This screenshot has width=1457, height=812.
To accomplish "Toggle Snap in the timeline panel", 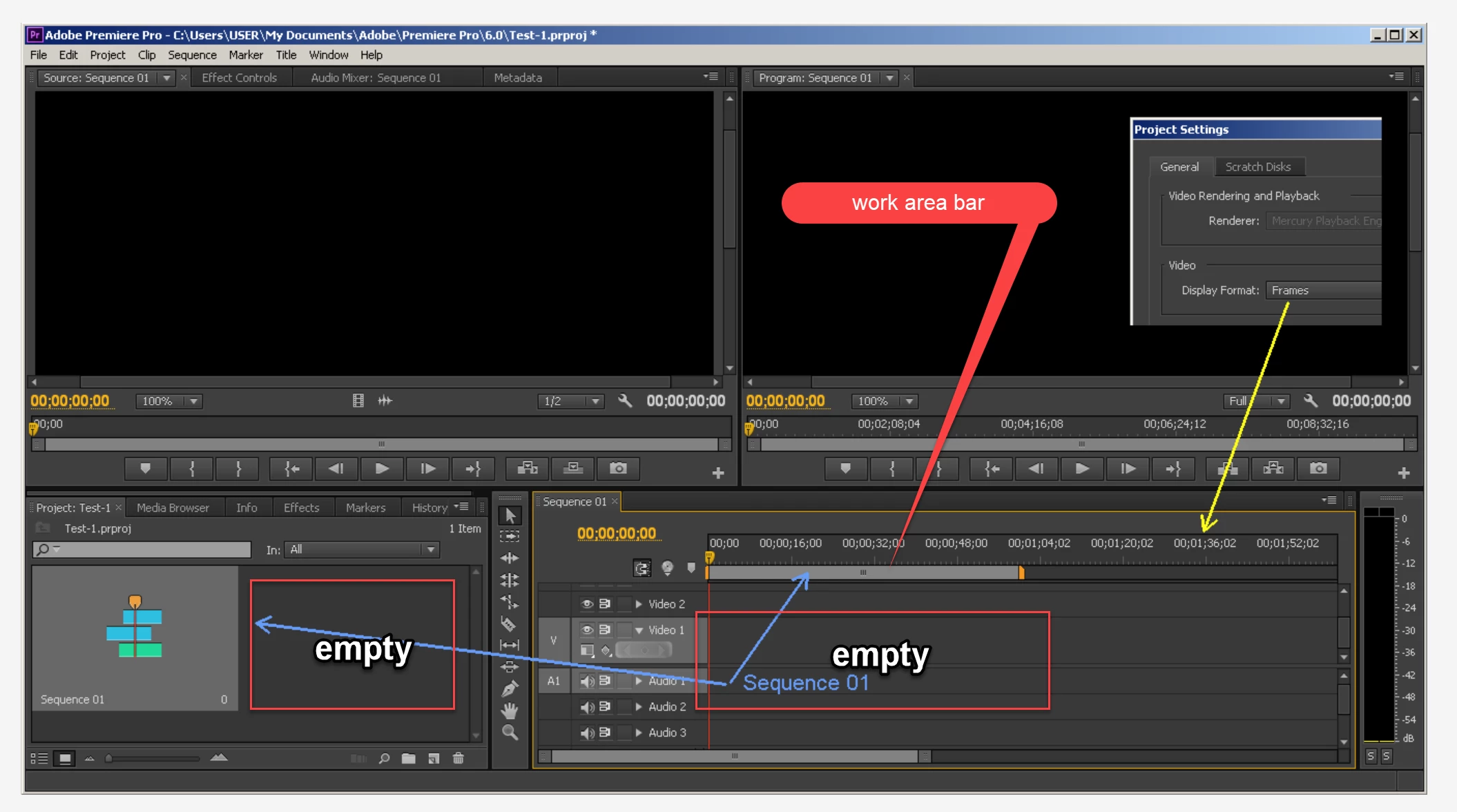I will tap(642, 568).
